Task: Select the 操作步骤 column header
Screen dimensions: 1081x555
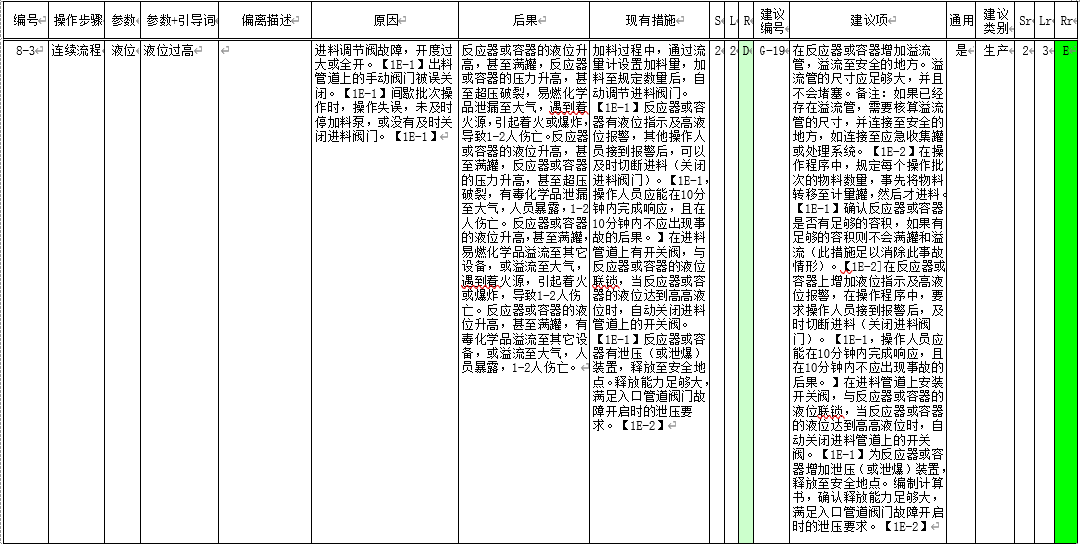Action: pyautogui.click(x=78, y=21)
